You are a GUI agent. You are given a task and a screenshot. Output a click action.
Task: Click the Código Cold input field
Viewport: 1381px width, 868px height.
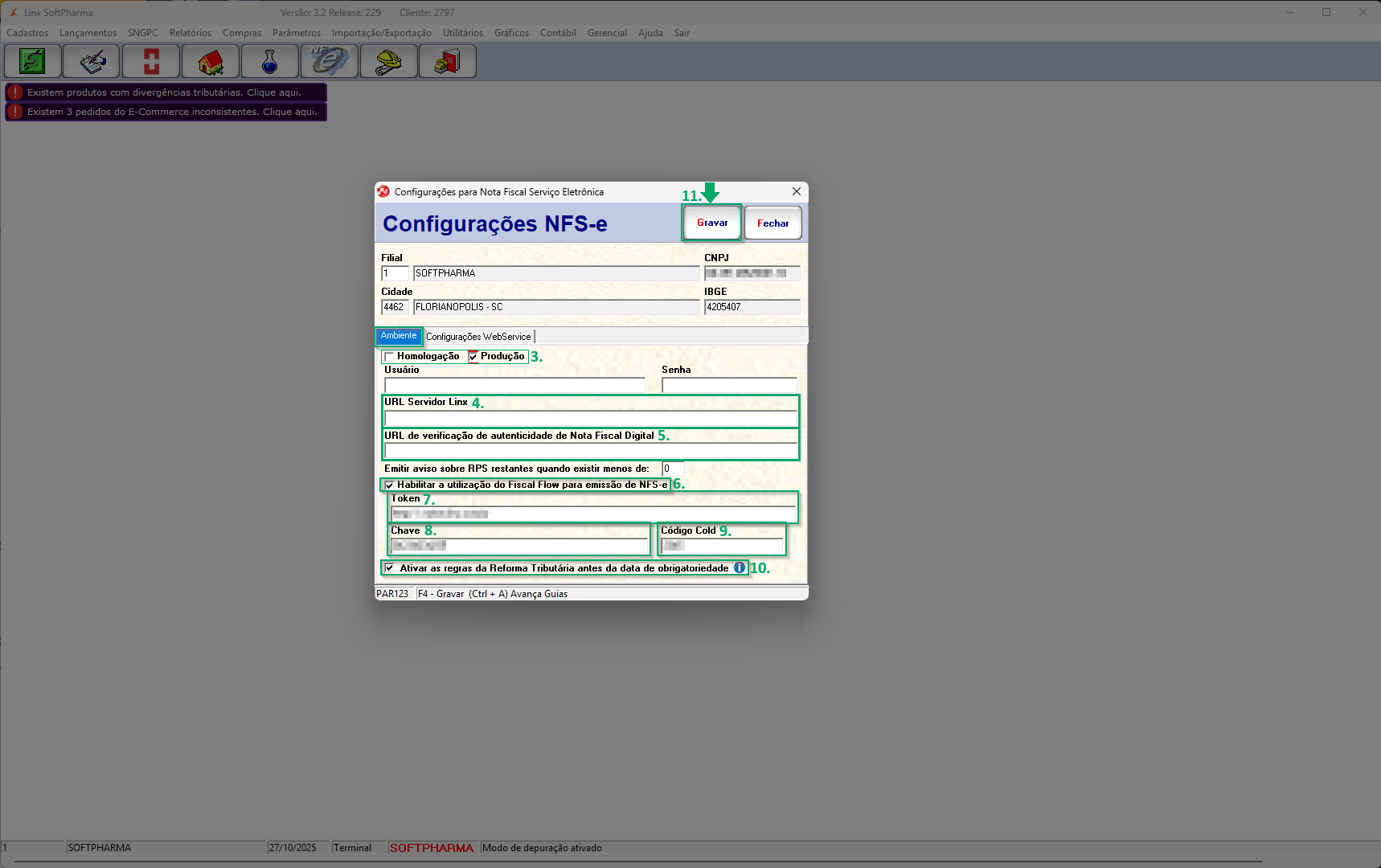coord(722,545)
